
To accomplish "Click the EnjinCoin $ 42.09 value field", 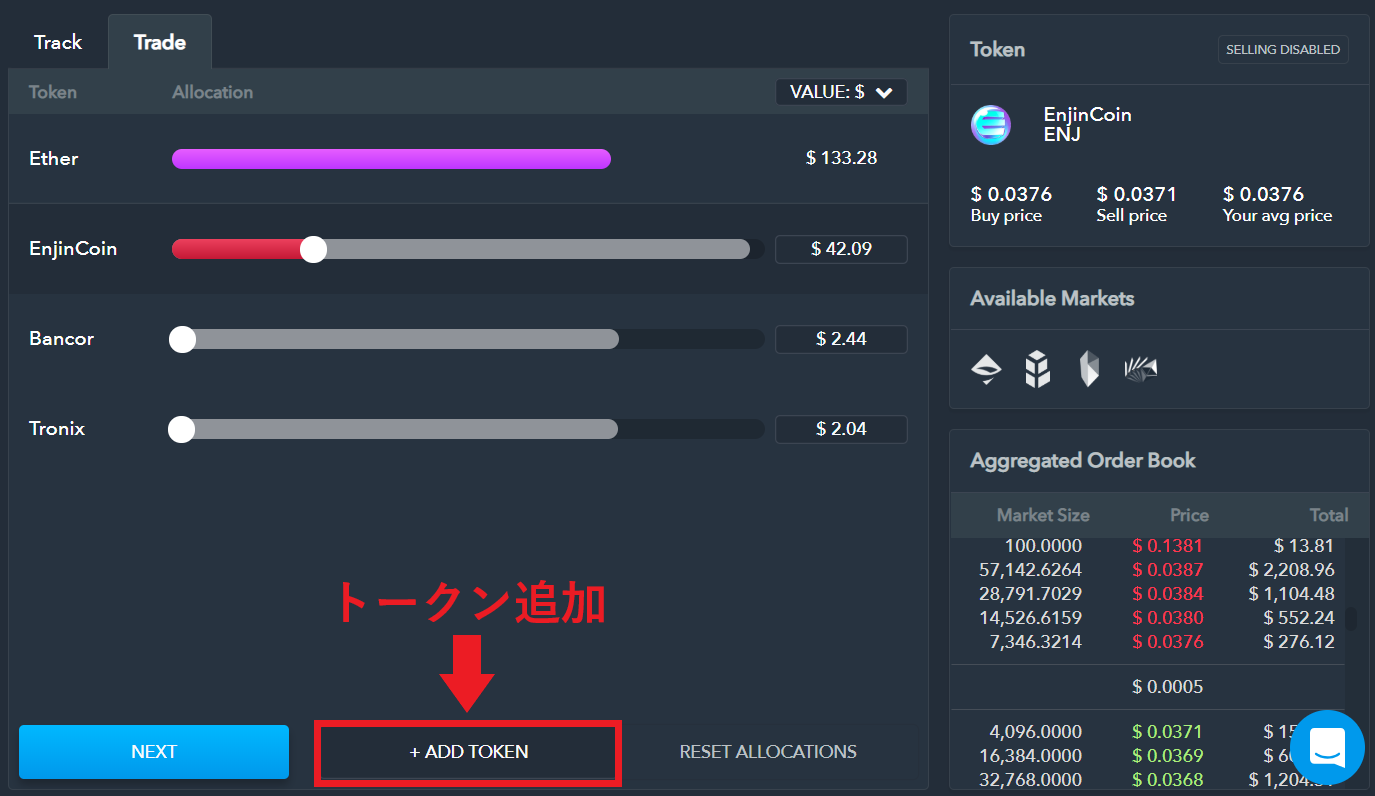I will coord(841,249).
